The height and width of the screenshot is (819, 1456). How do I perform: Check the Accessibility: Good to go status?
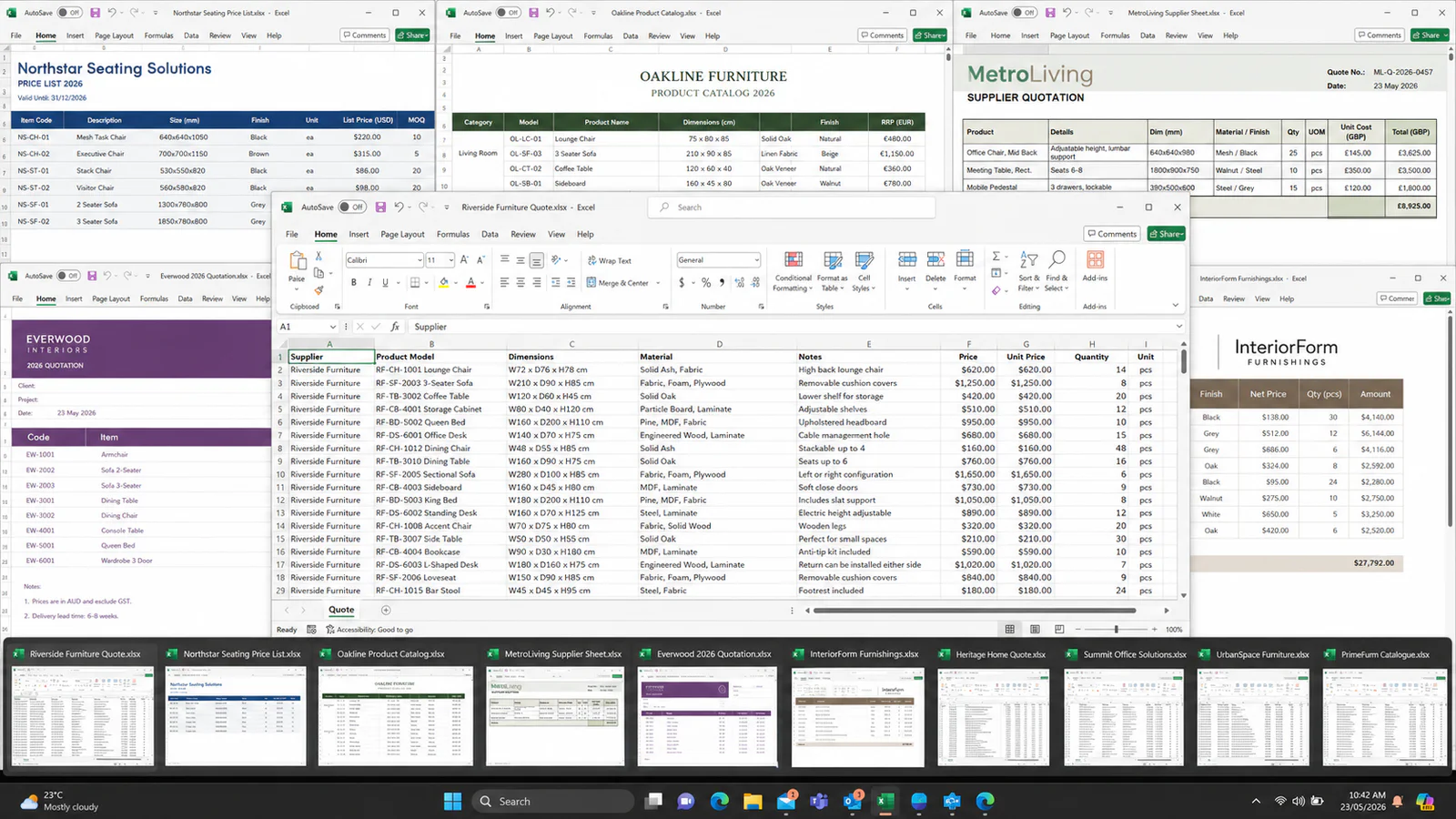point(369,630)
